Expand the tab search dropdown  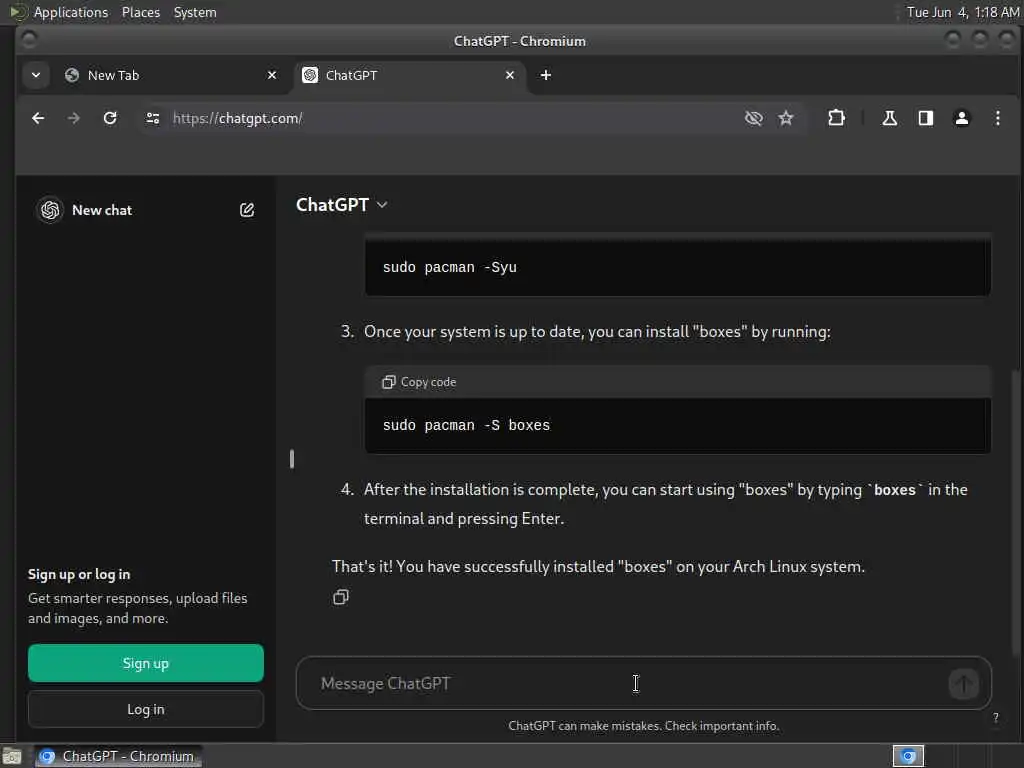pyautogui.click(x=36, y=75)
